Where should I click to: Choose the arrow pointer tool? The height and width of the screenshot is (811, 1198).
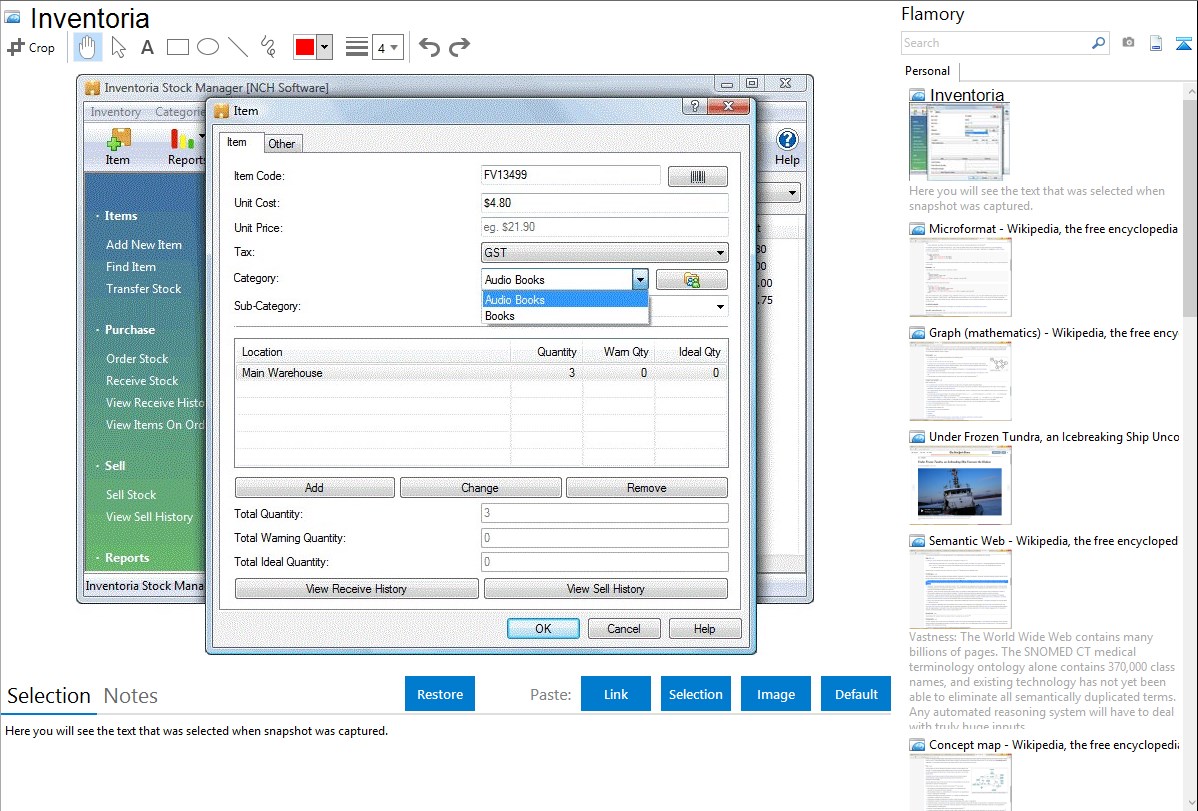point(118,47)
